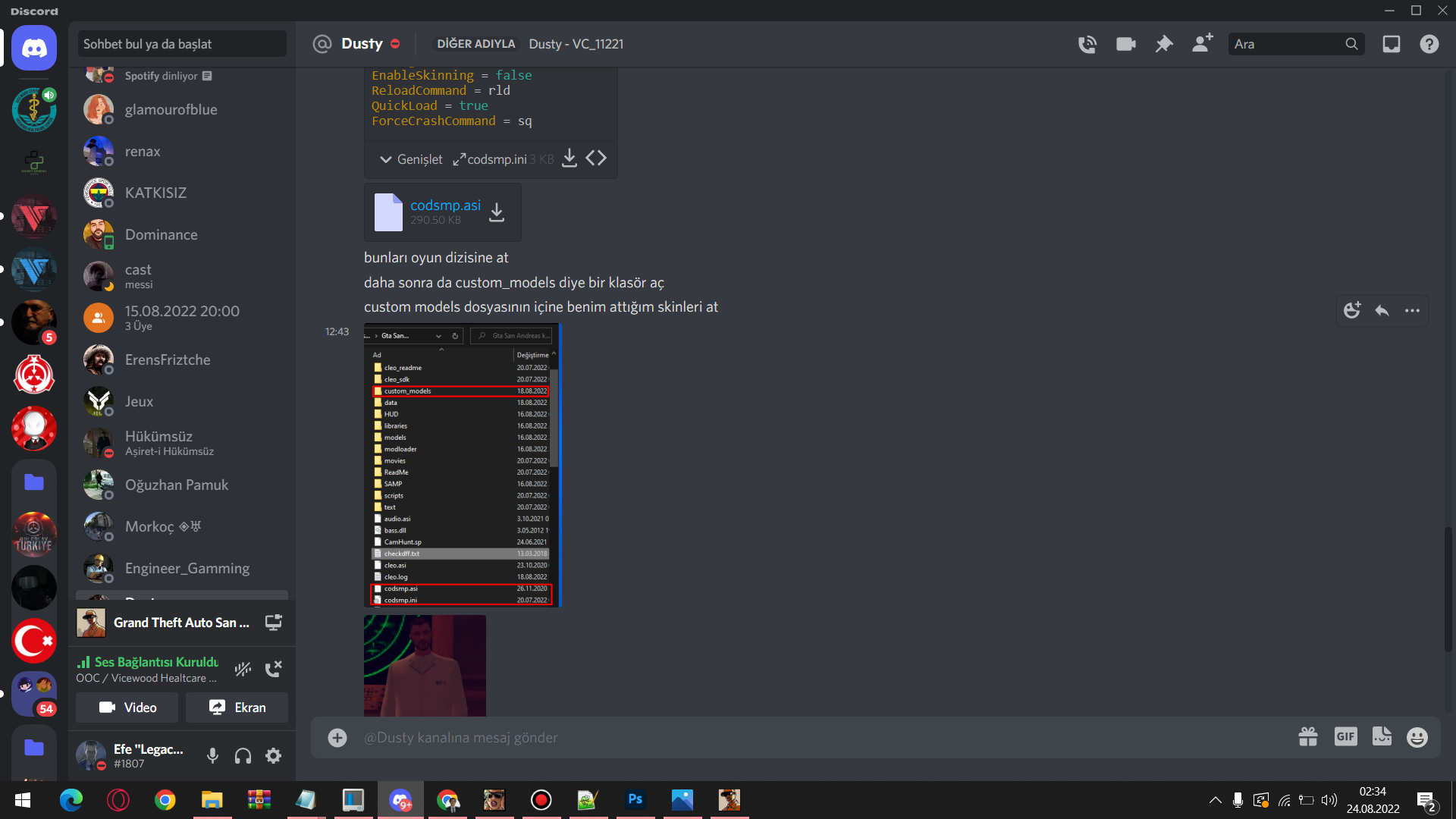Open the server with the Turkish flag icon
Image resolution: width=1456 pixels, height=819 pixels.
34,641
